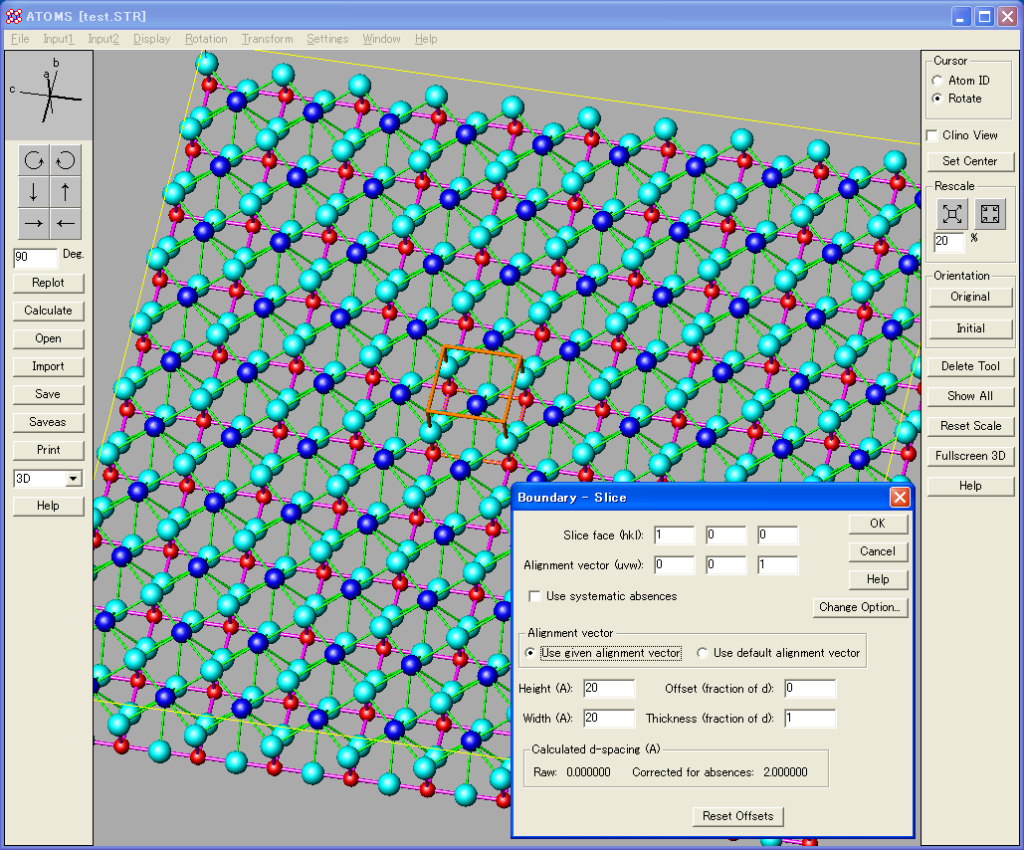The width and height of the screenshot is (1024, 850).
Task: Close the Boundary - Slice dialog
Action: [x=899, y=497]
